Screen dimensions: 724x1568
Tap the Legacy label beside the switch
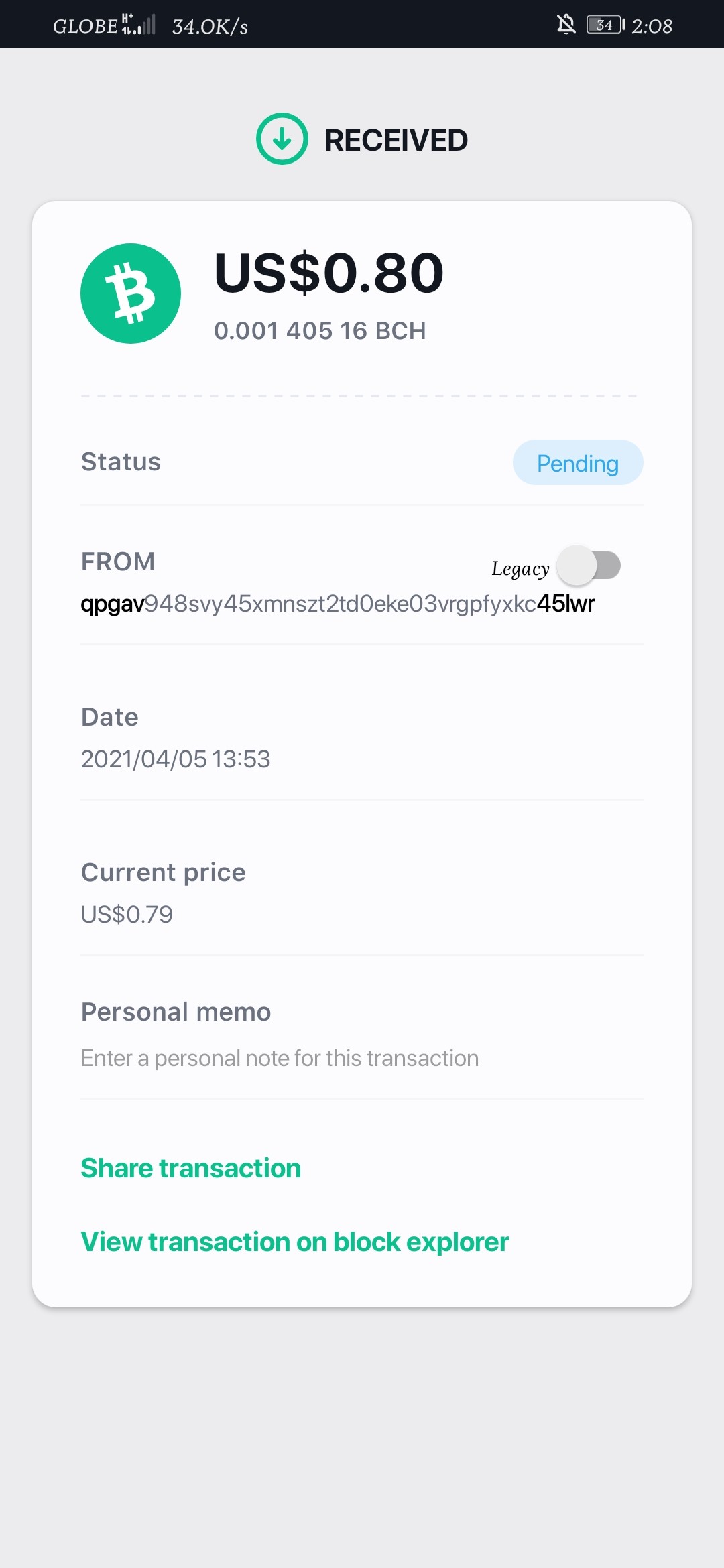point(520,569)
